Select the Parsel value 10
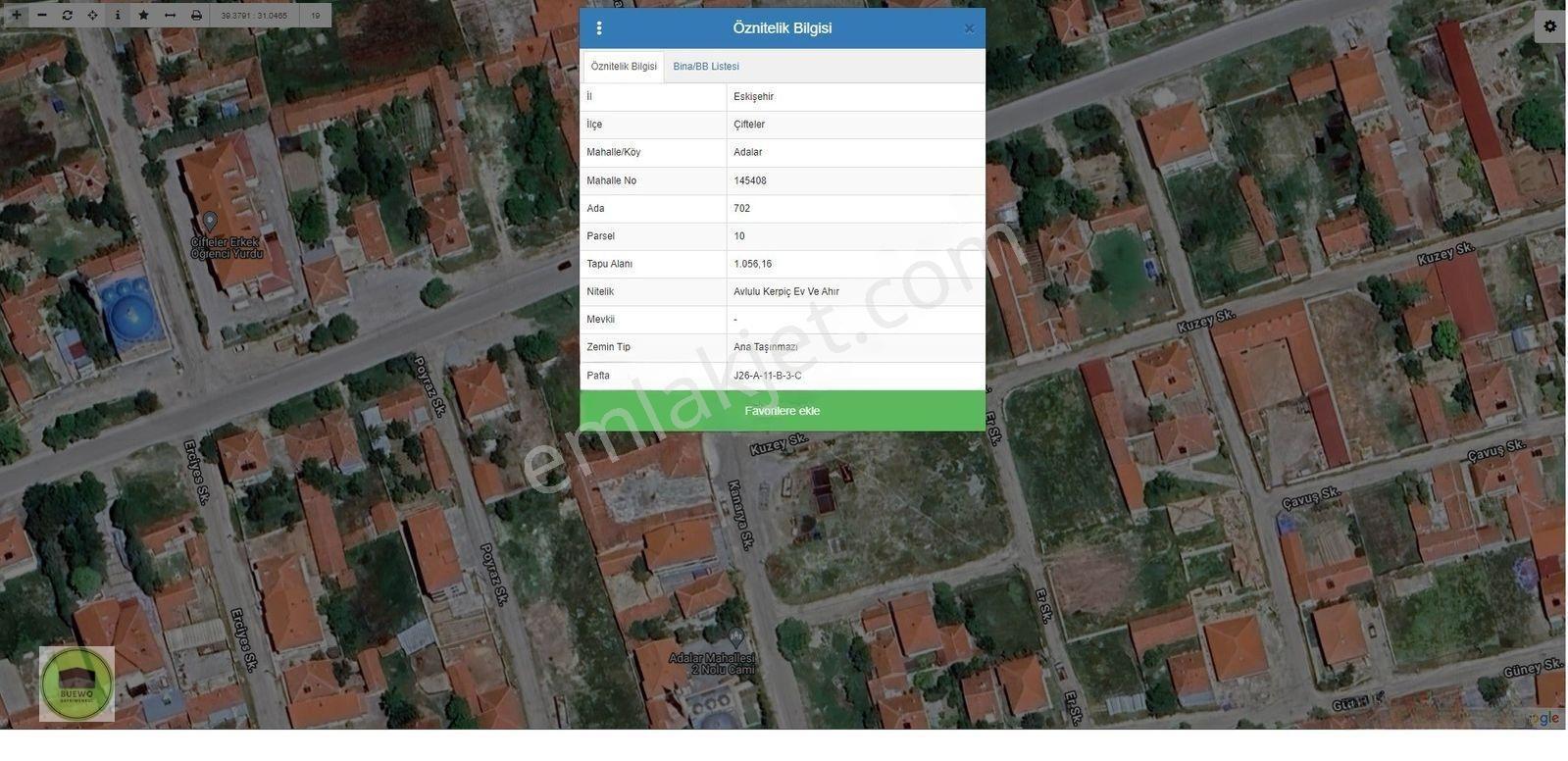 pyautogui.click(x=856, y=236)
